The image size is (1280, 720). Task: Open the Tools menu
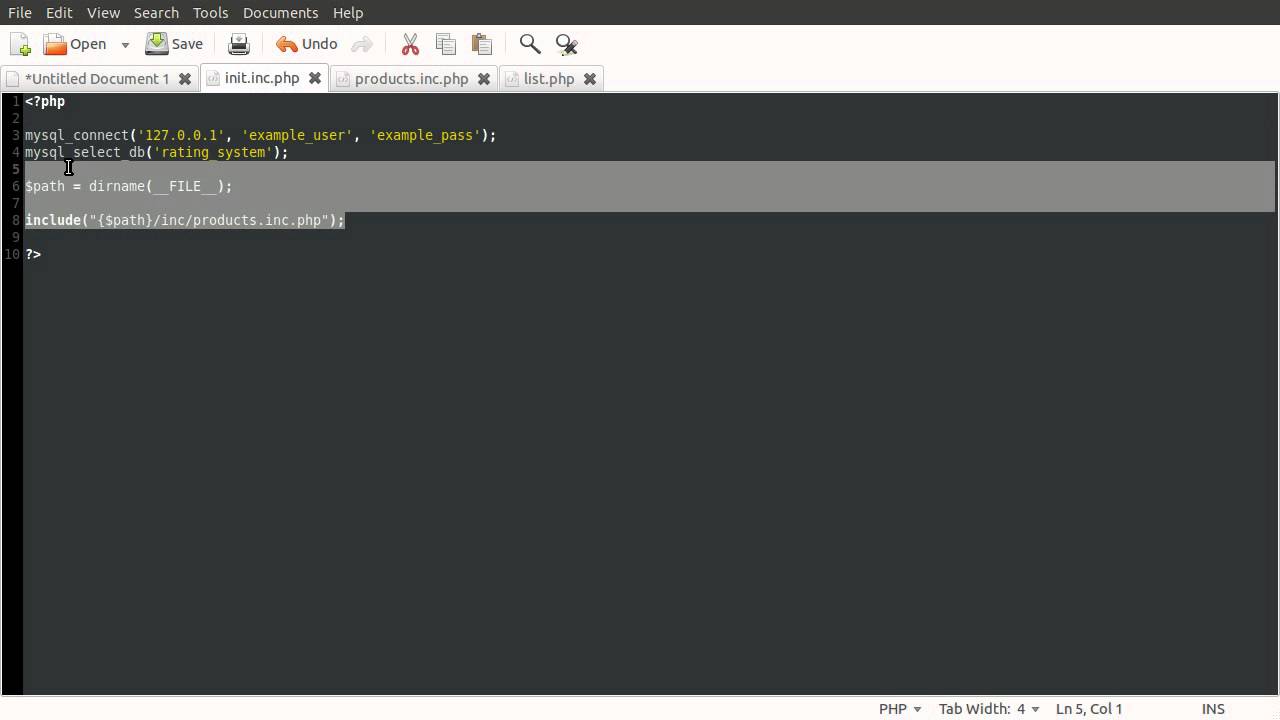pyautogui.click(x=211, y=12)
